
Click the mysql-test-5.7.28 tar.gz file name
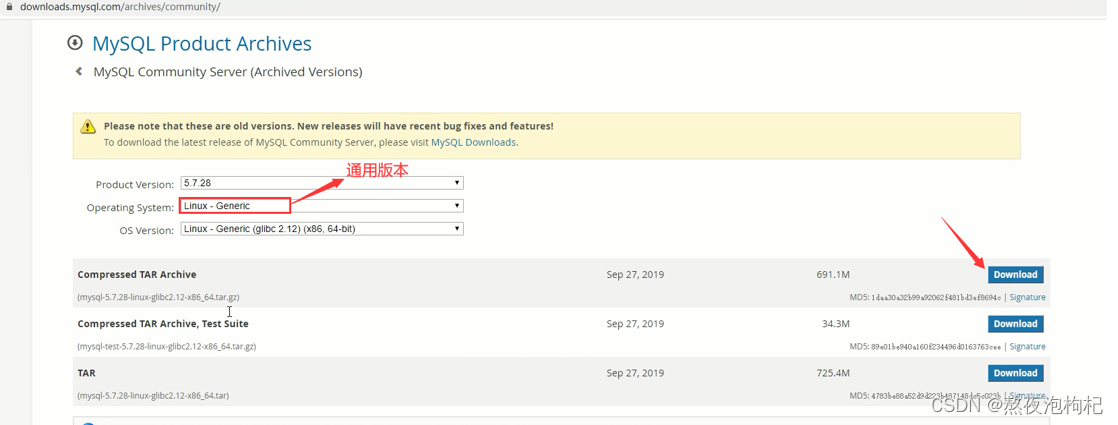coord(166,347)
